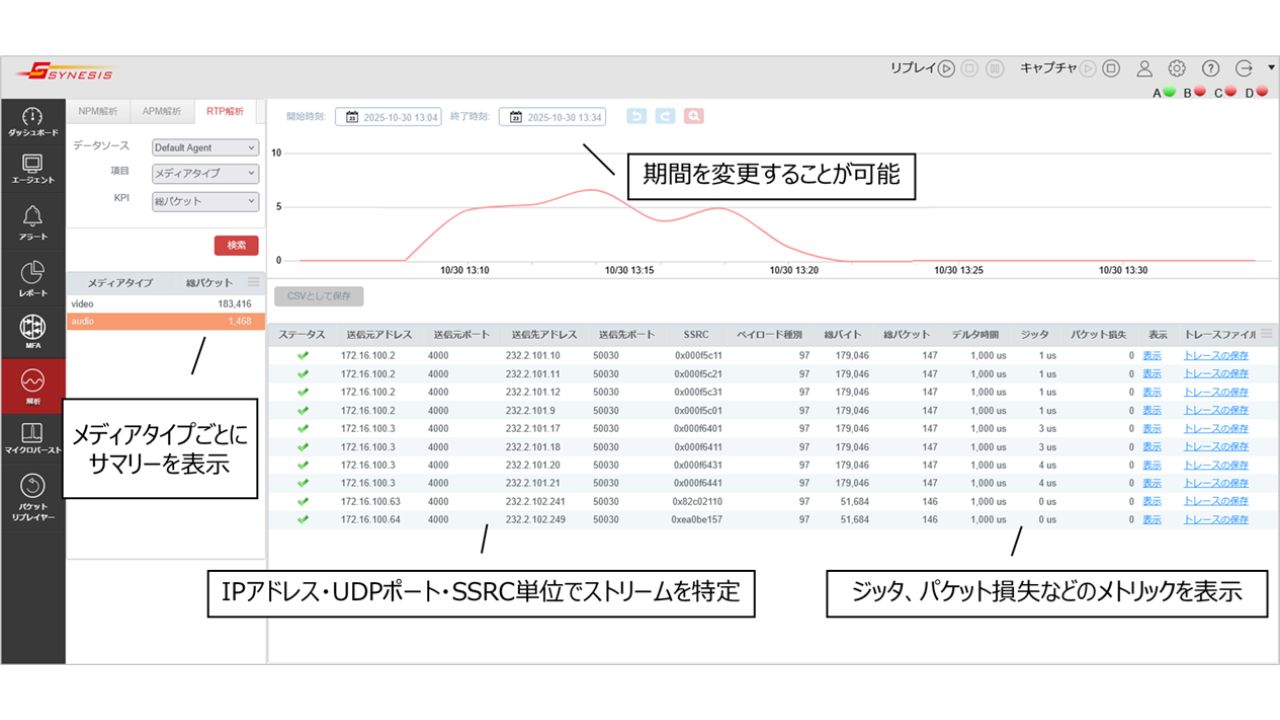Open the KPI dropdown showing 総パケット

tap(204, 201)
